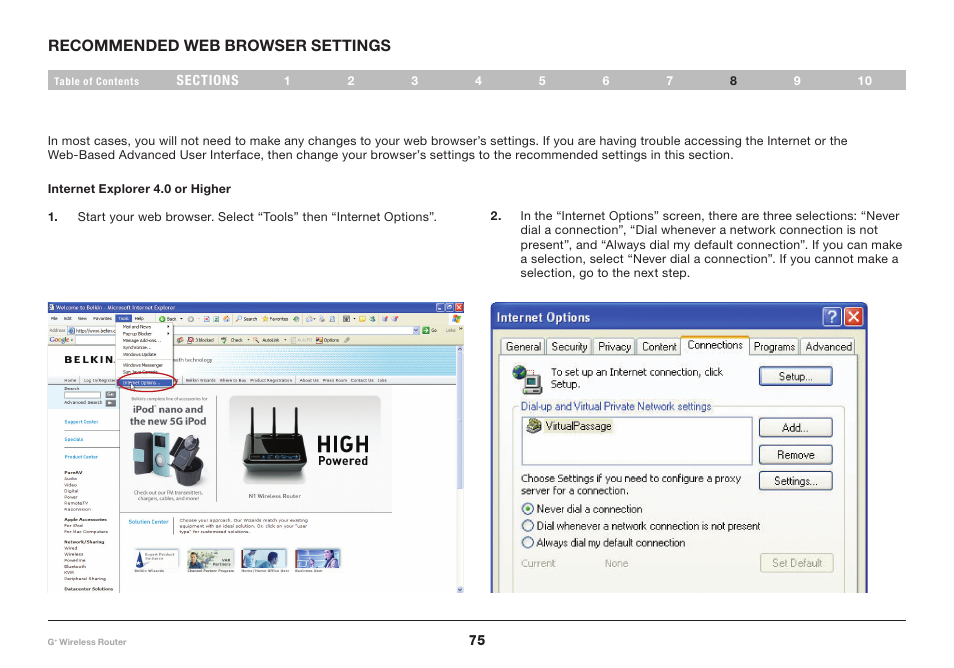Click the Setup... button in Internet Options

(795, 377)
